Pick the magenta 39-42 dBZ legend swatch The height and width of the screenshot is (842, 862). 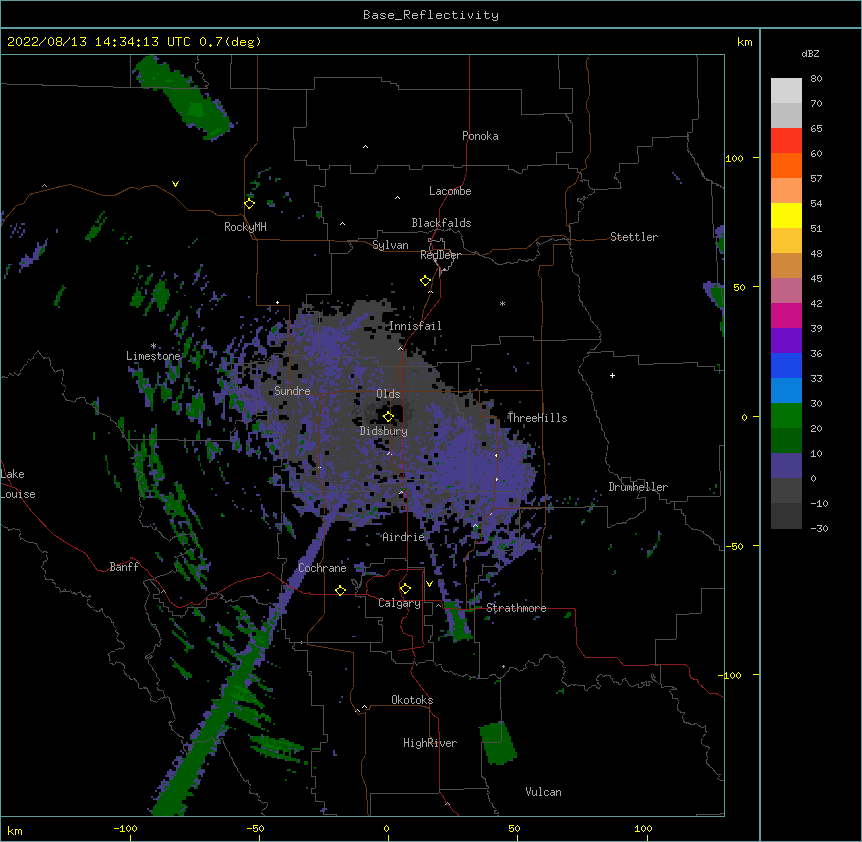[786, 315]
